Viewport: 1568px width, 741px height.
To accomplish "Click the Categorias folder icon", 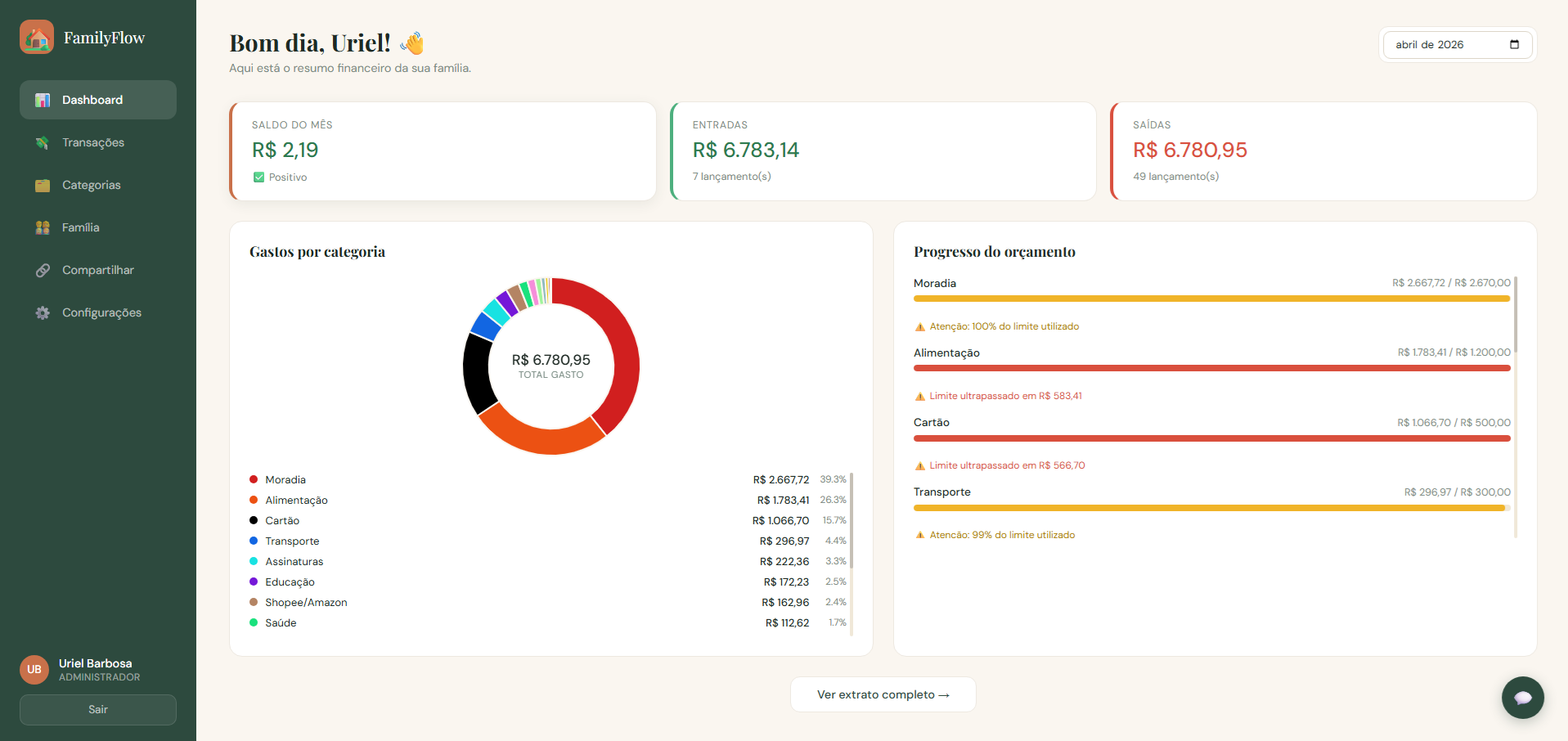I will [x=43, y=185].
